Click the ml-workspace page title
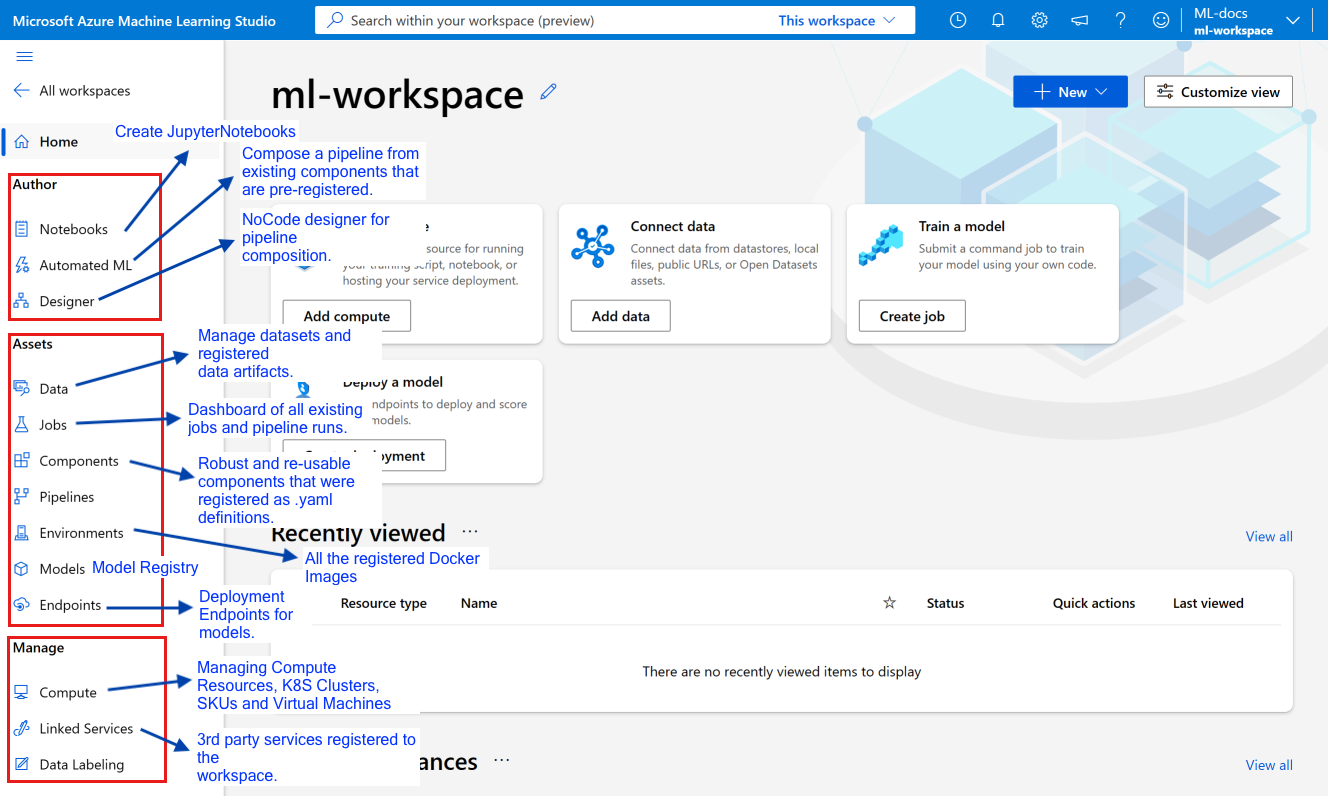Screen dimensions: 1328x796 tap(397, 94)
